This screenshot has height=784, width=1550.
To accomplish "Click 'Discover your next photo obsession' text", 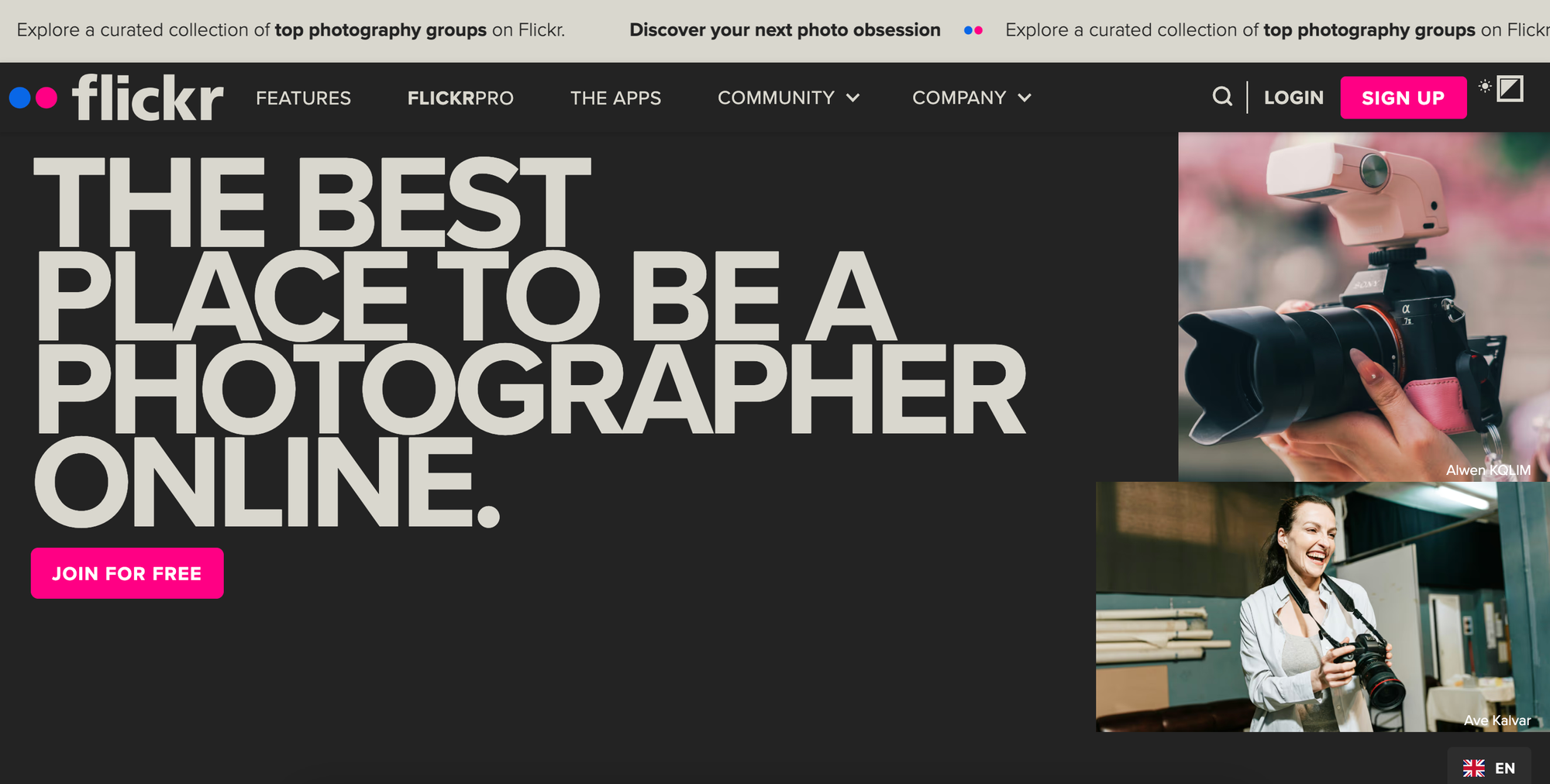I will (784, 30).
